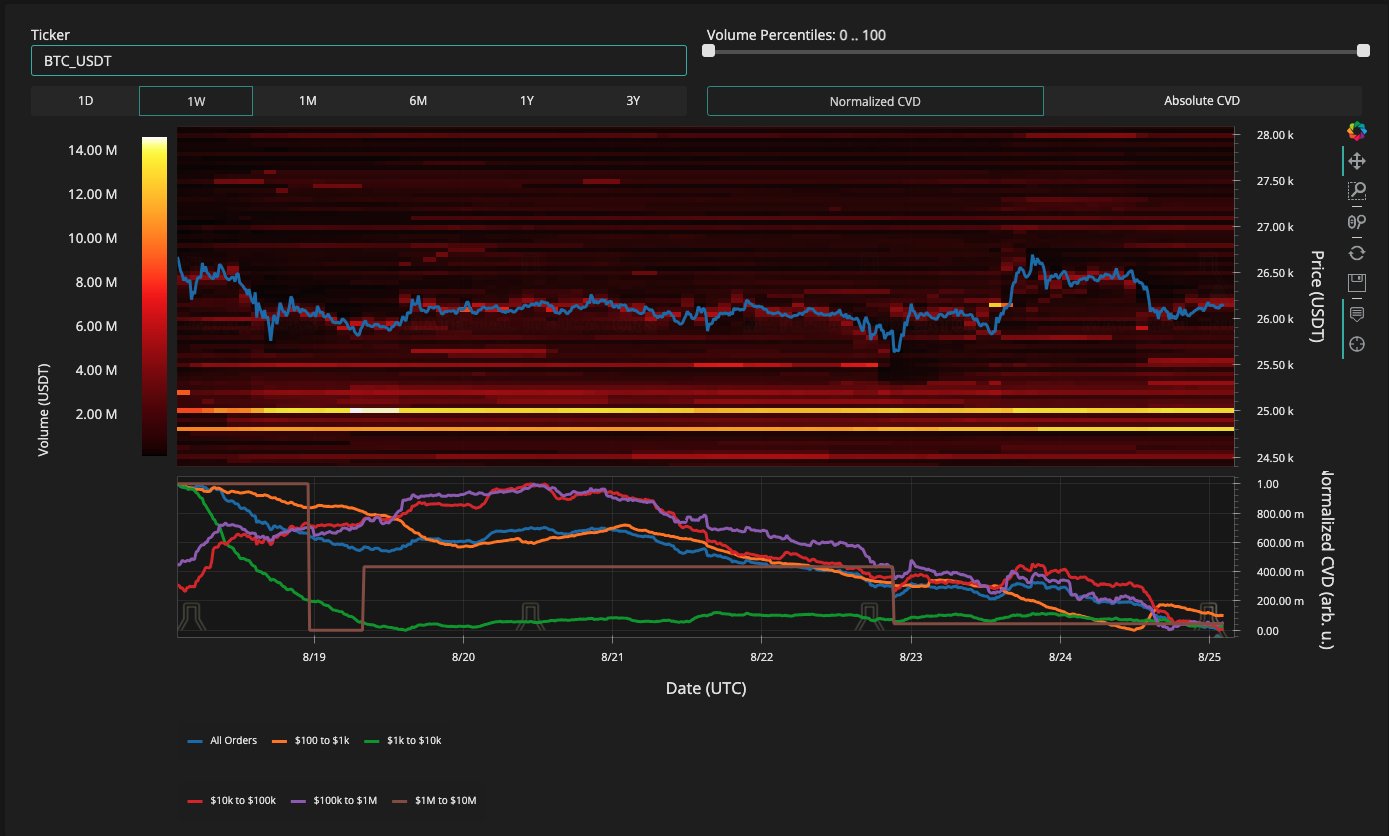Reset the chart view
The width and height of the screenshot is (1389, 836).
[1356, 252]
